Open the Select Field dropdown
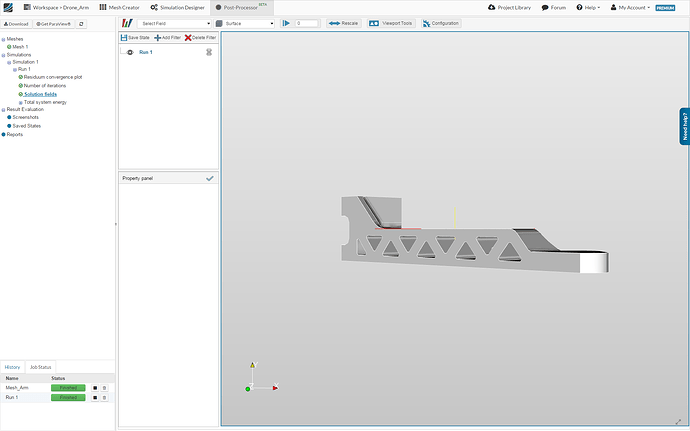This screenshot has height=431, width=690. tap(175, 22)
